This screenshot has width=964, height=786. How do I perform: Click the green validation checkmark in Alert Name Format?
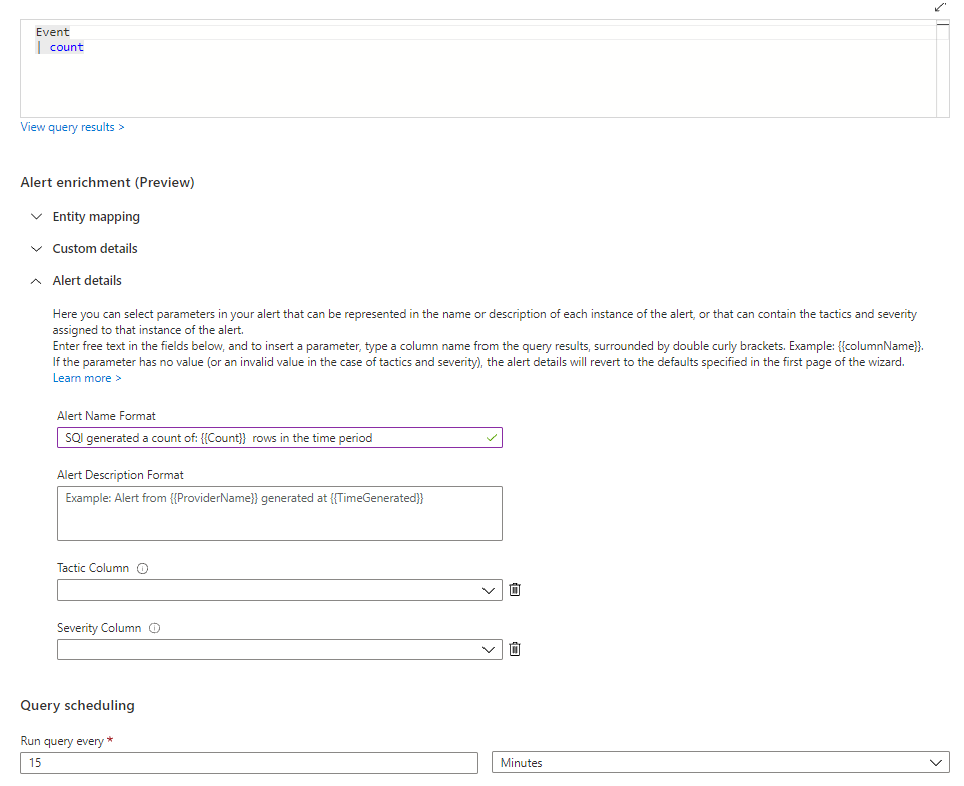pos(491,437)
